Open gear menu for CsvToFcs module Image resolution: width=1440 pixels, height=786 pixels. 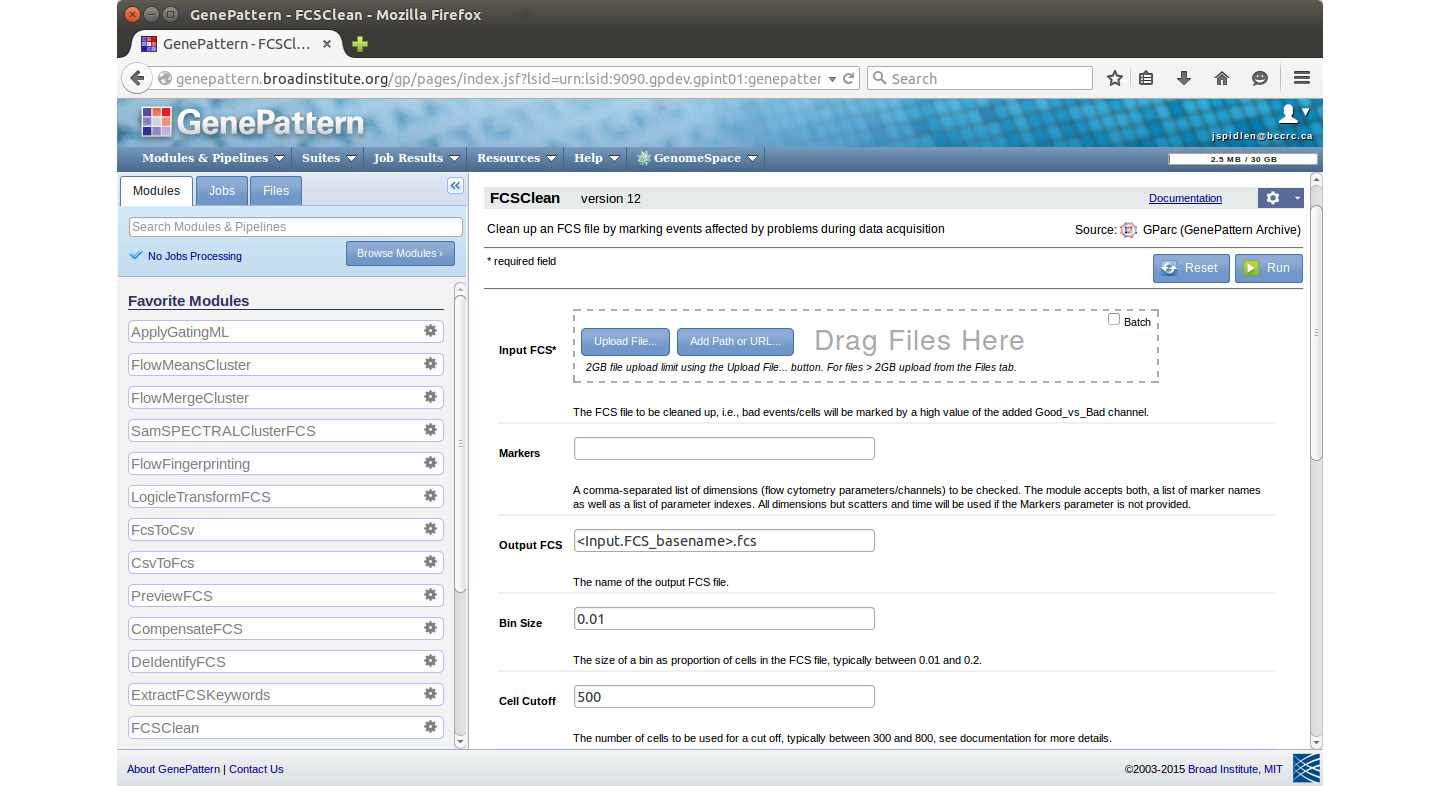(430, 562)
